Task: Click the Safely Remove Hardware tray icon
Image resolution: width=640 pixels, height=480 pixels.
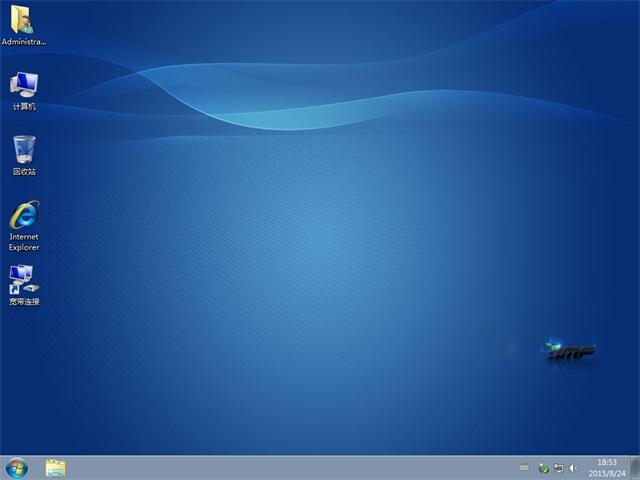Action: click(543, 468)
